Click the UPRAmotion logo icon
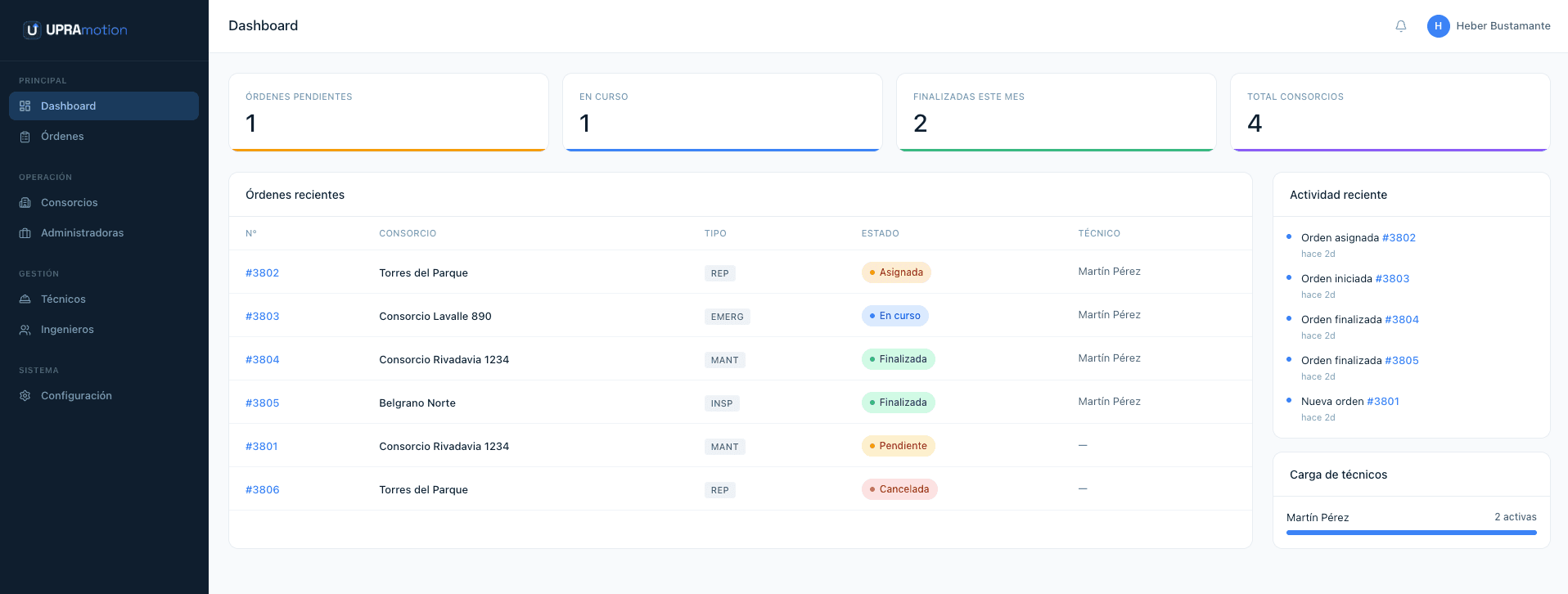Image resolution: width=1568 pixels, height=594 pixels. [x=32, y=30]
